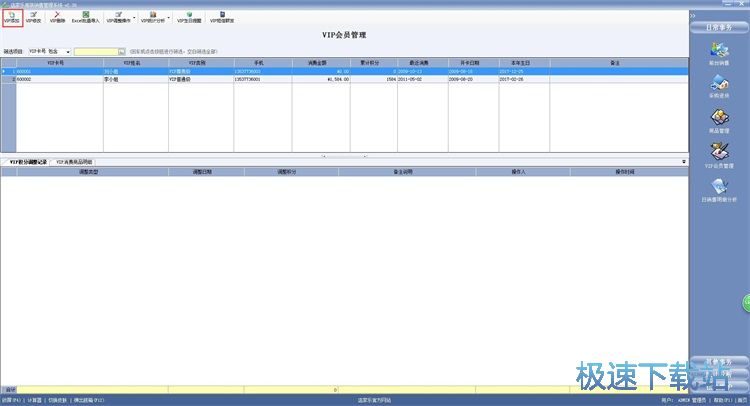This screenshot has width=750, height=406.
Task: Sort by the 消费金额 column header
Action: coord(321,62)
